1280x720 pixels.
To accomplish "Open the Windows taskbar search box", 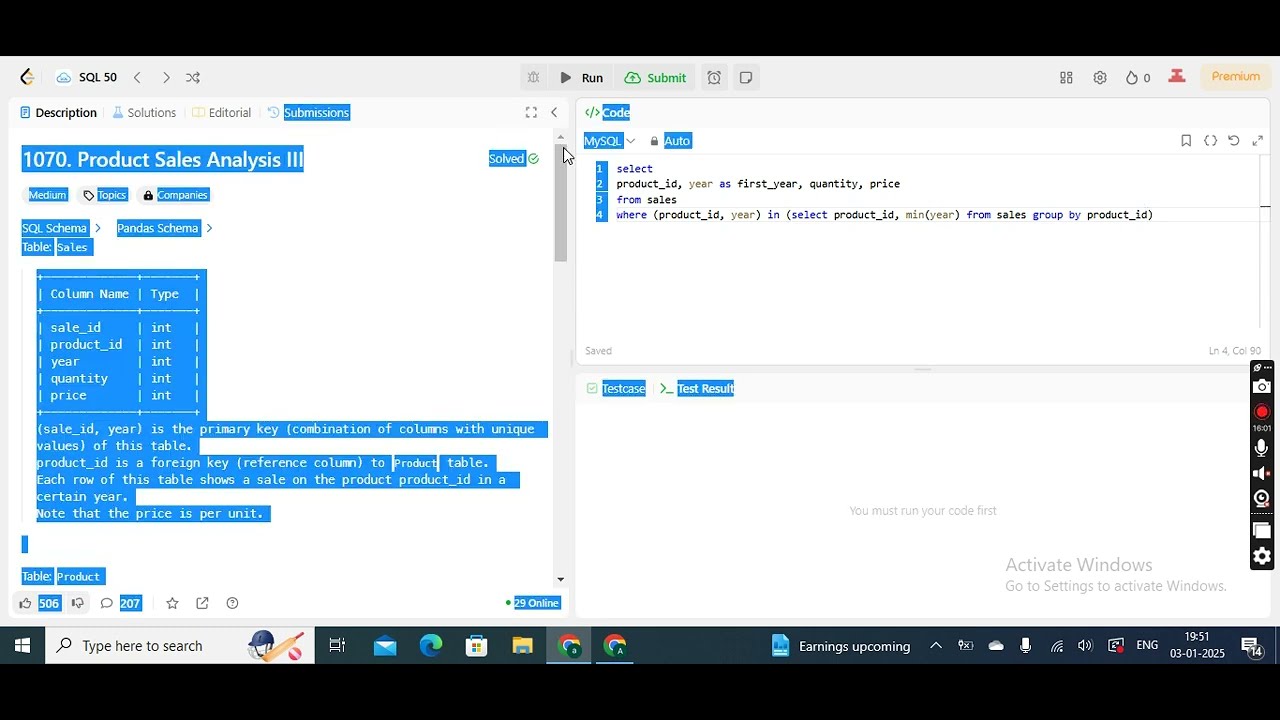I will pos(180,646).
